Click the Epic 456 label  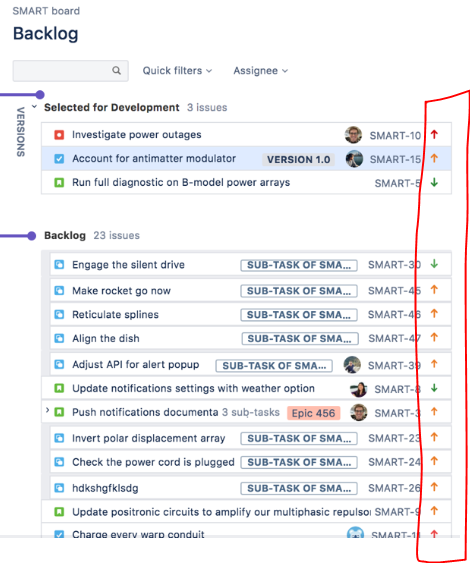pyautogui.click(x=313, y=413)
